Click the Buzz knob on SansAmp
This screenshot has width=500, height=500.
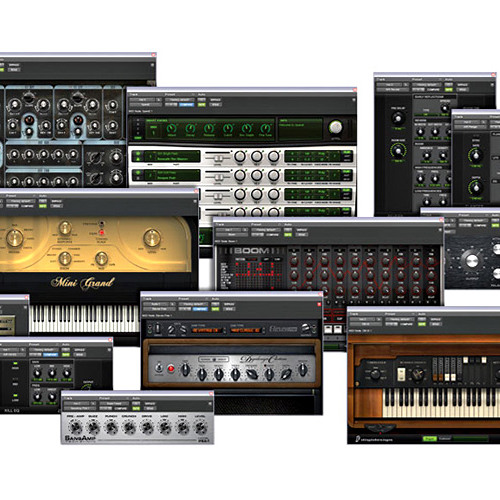point(93,427)
